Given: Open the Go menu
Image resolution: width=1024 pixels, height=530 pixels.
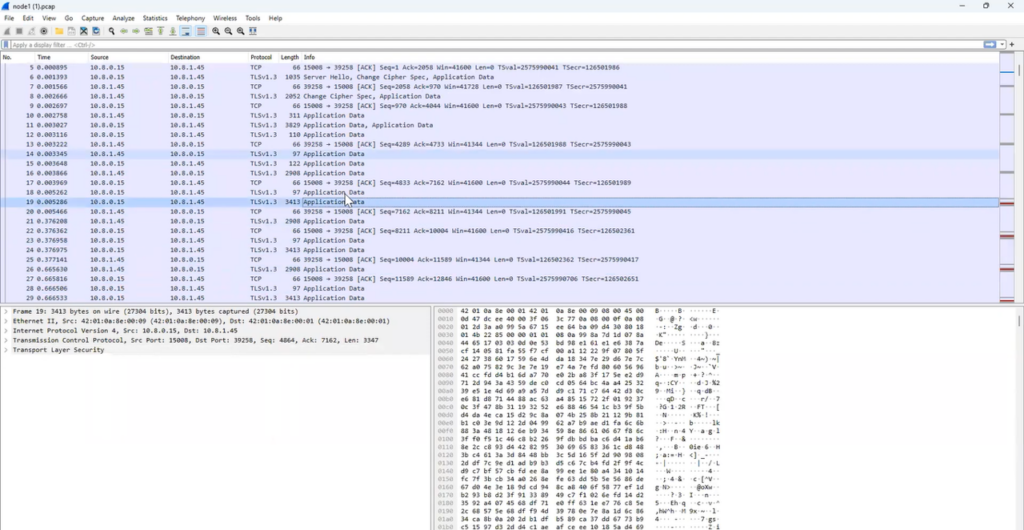Looking at the screenshot, I should [x=69, y=18].
